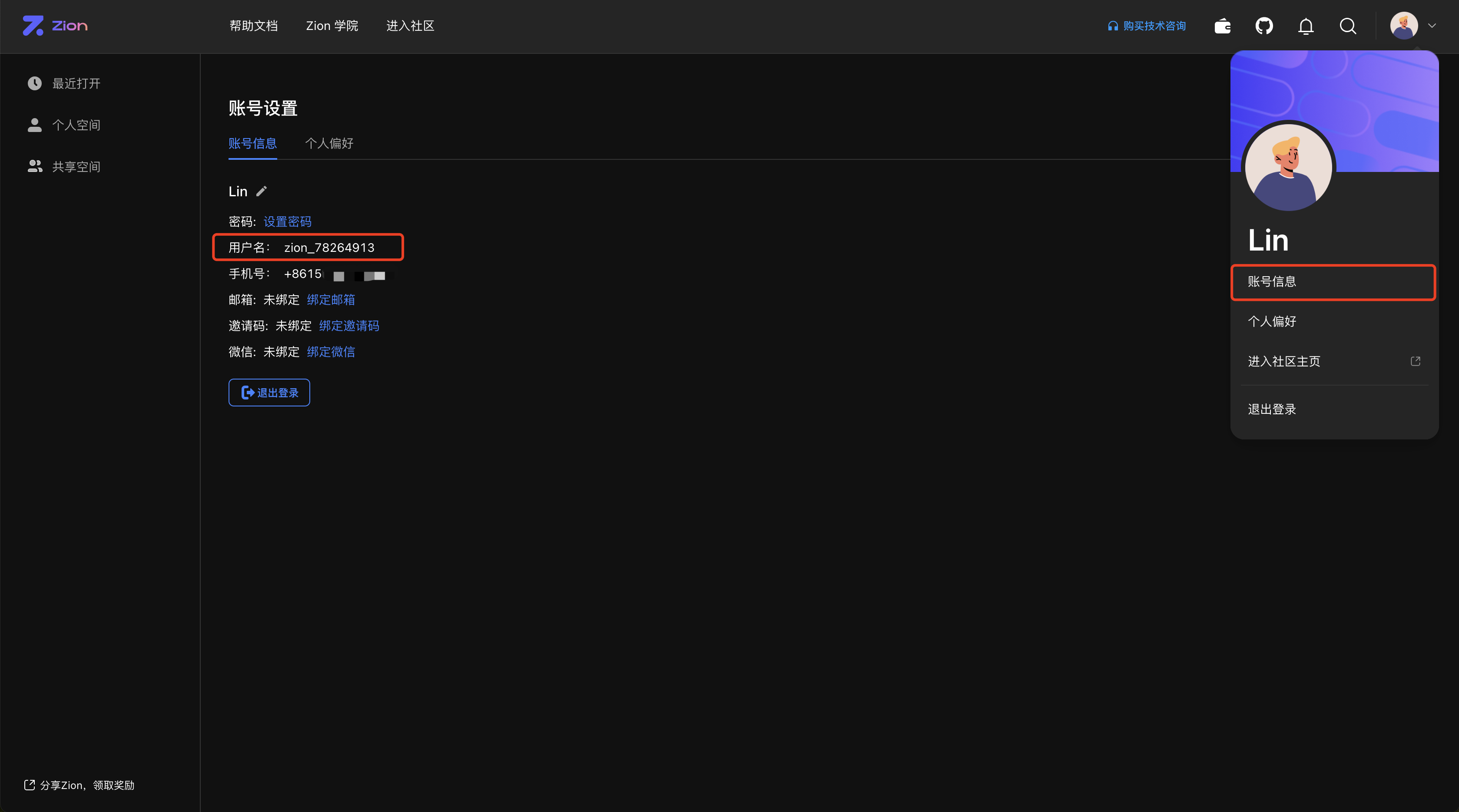
Task: Open notifications bell
Action: point(1306,26)
